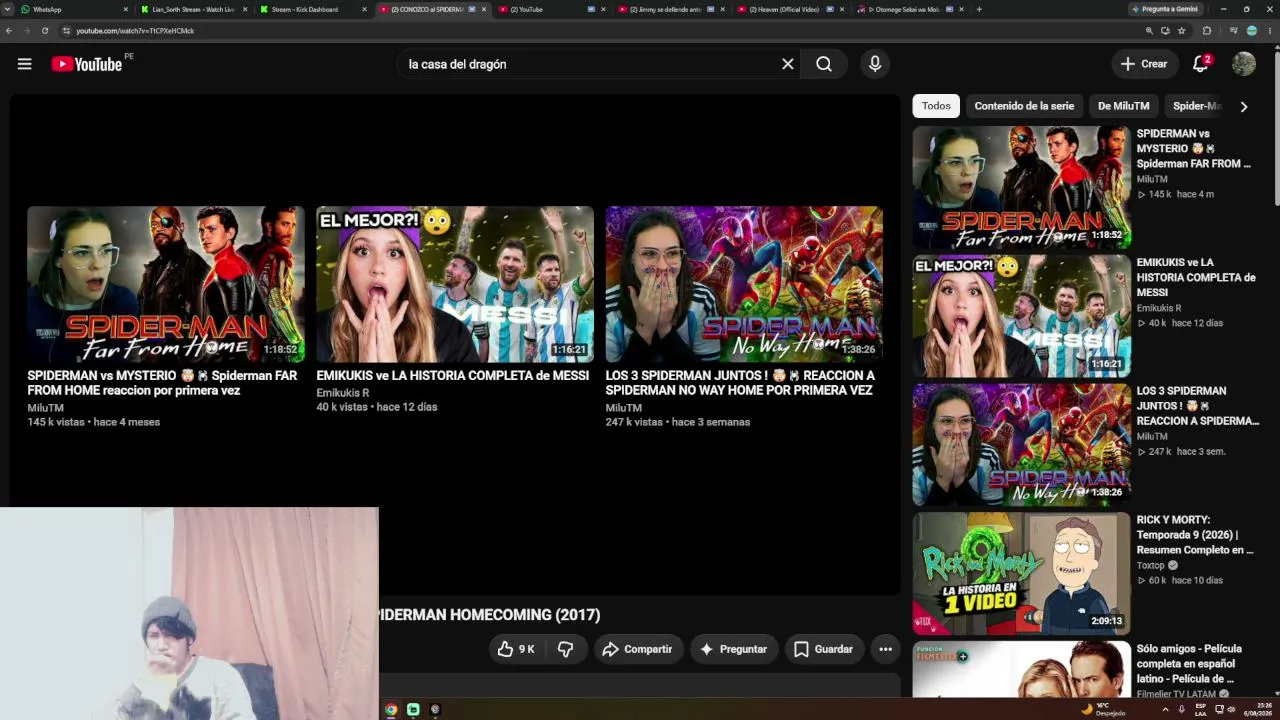Click sidebar channel name 'Toxtop'
The height and width of the screenshot is (720, 1280).
click(1150, 566)
